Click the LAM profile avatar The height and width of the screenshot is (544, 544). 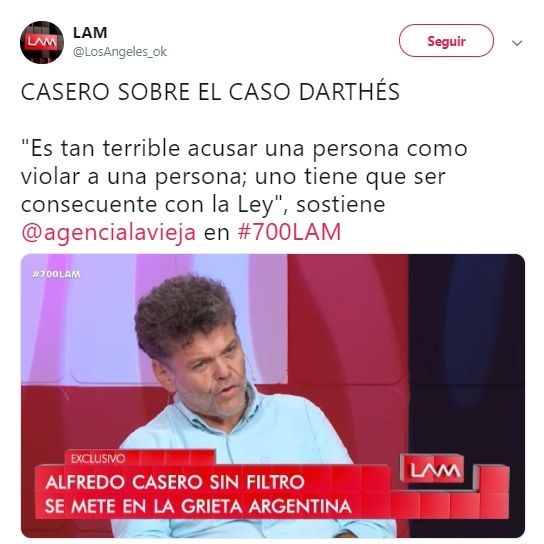click(x=42, y=42)
